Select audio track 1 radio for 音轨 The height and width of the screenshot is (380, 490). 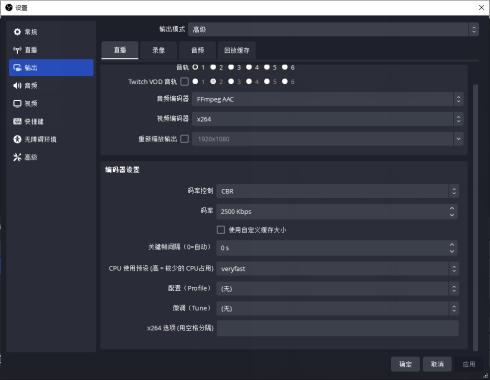195,67
